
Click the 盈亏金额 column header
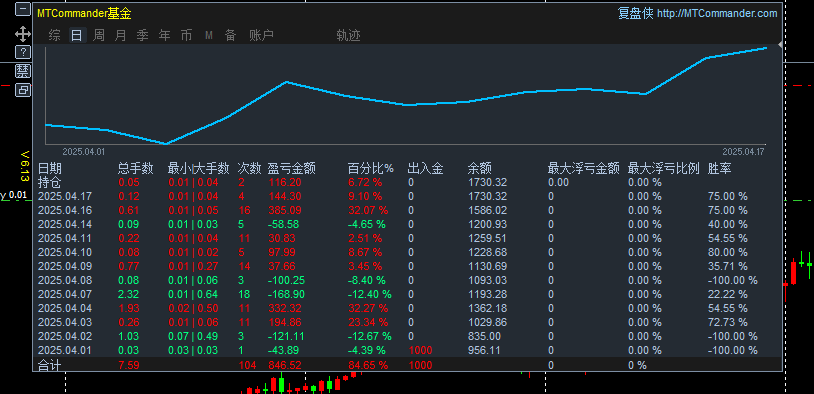pyautogui.click(x=292, y=168)
